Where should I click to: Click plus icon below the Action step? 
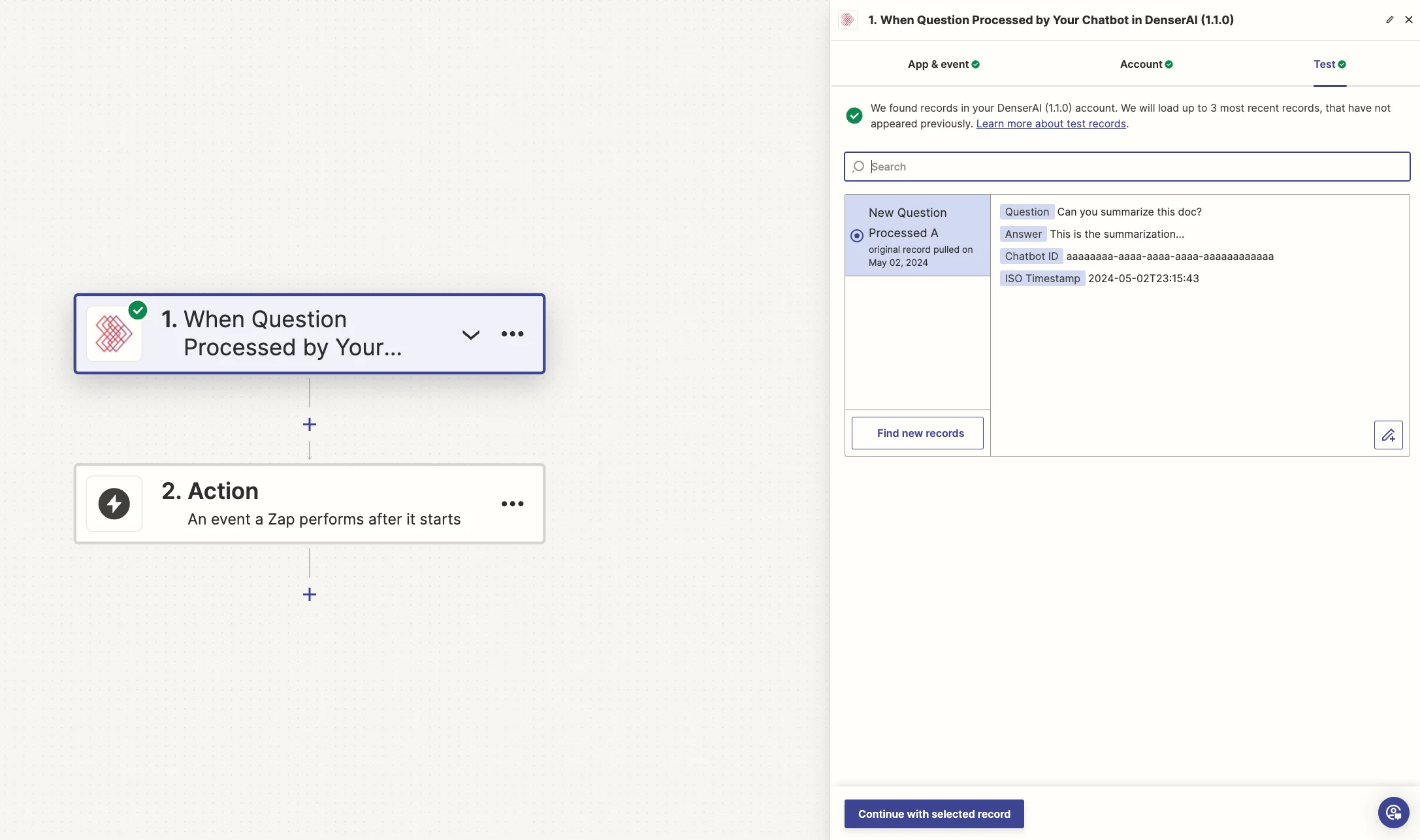(310, 594)
